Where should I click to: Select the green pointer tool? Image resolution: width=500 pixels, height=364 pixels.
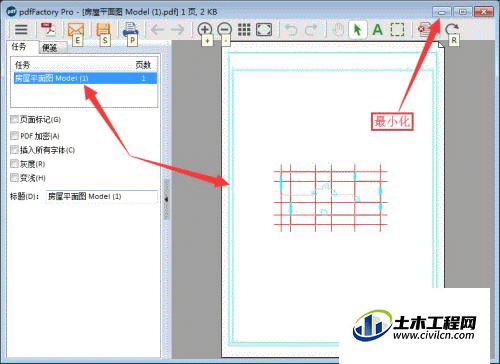358,30
